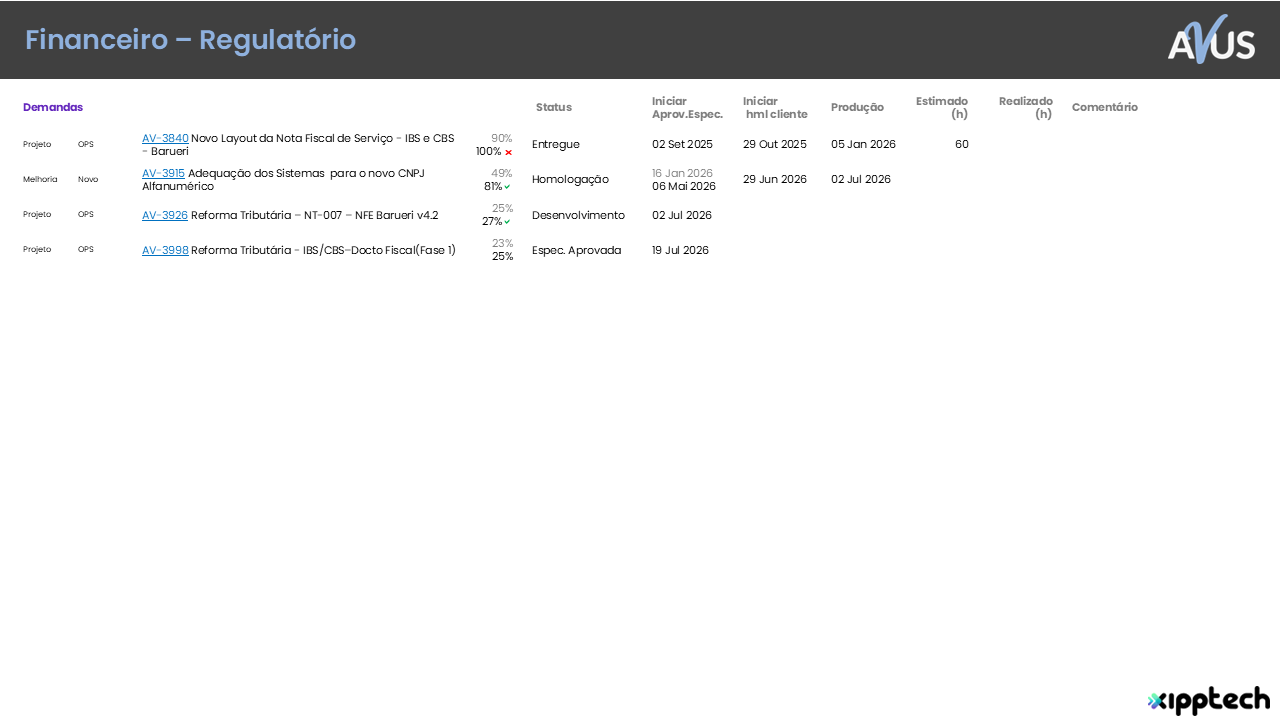1280x720 pixels.
Task: Click the Iniciar Aprov.Espec. column header
Action: point(687,108)
